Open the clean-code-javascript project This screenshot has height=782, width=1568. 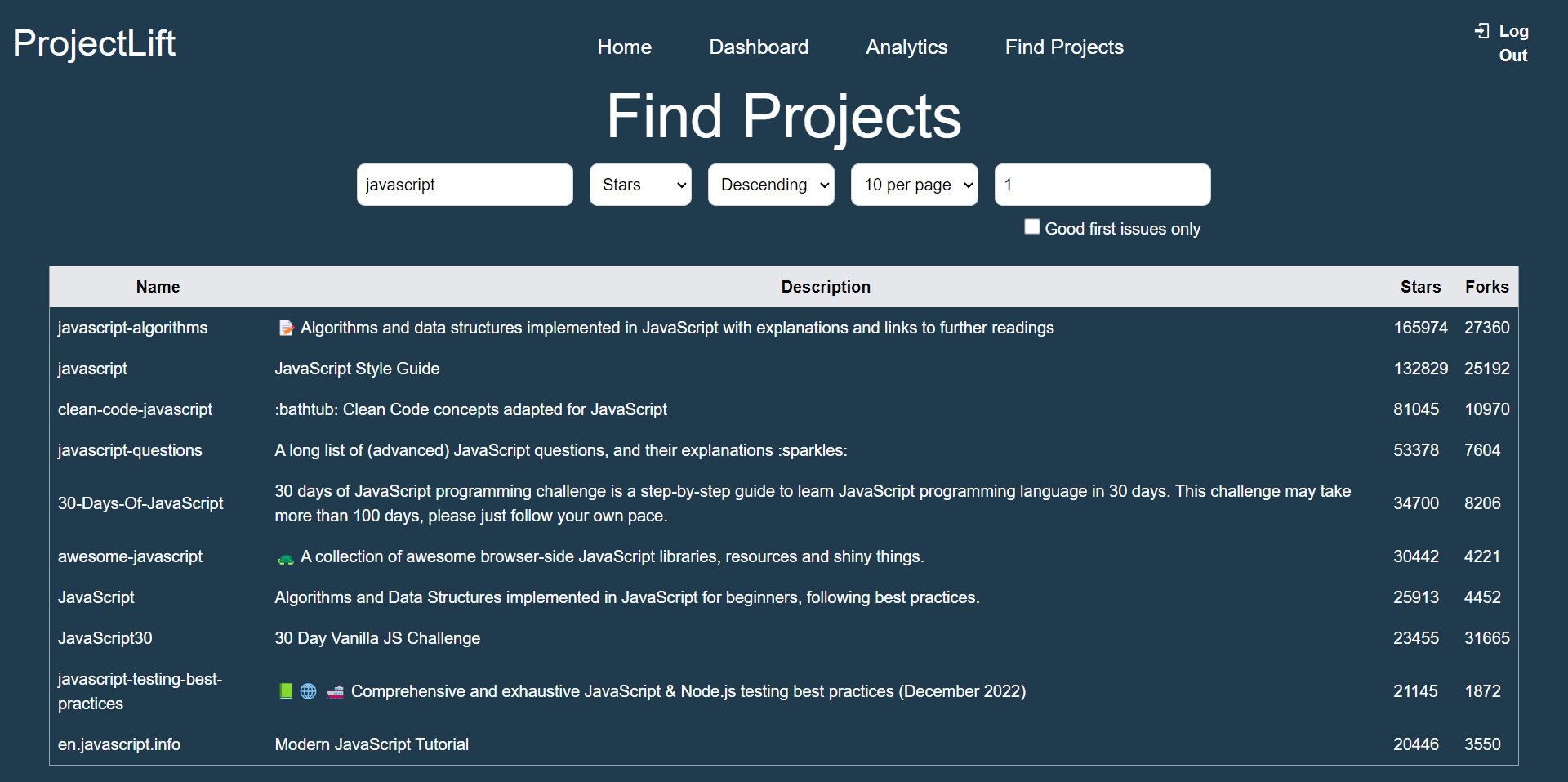click(x=135, y=409)
